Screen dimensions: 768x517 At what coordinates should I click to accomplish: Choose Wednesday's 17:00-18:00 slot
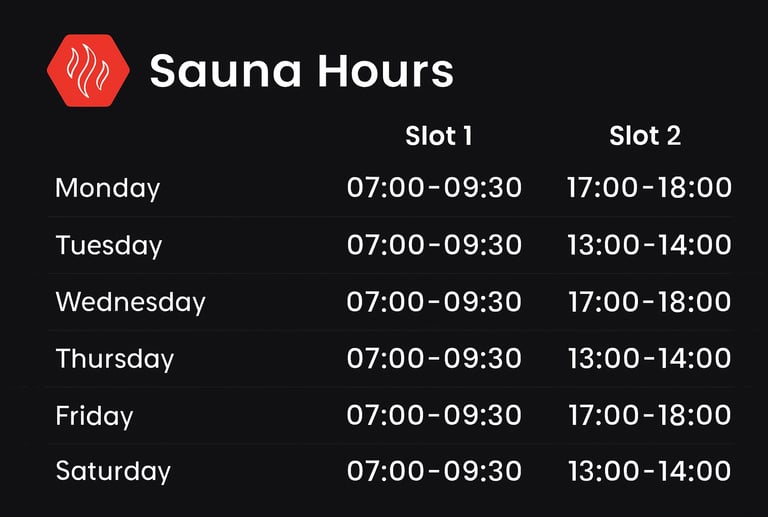(649, 302)
